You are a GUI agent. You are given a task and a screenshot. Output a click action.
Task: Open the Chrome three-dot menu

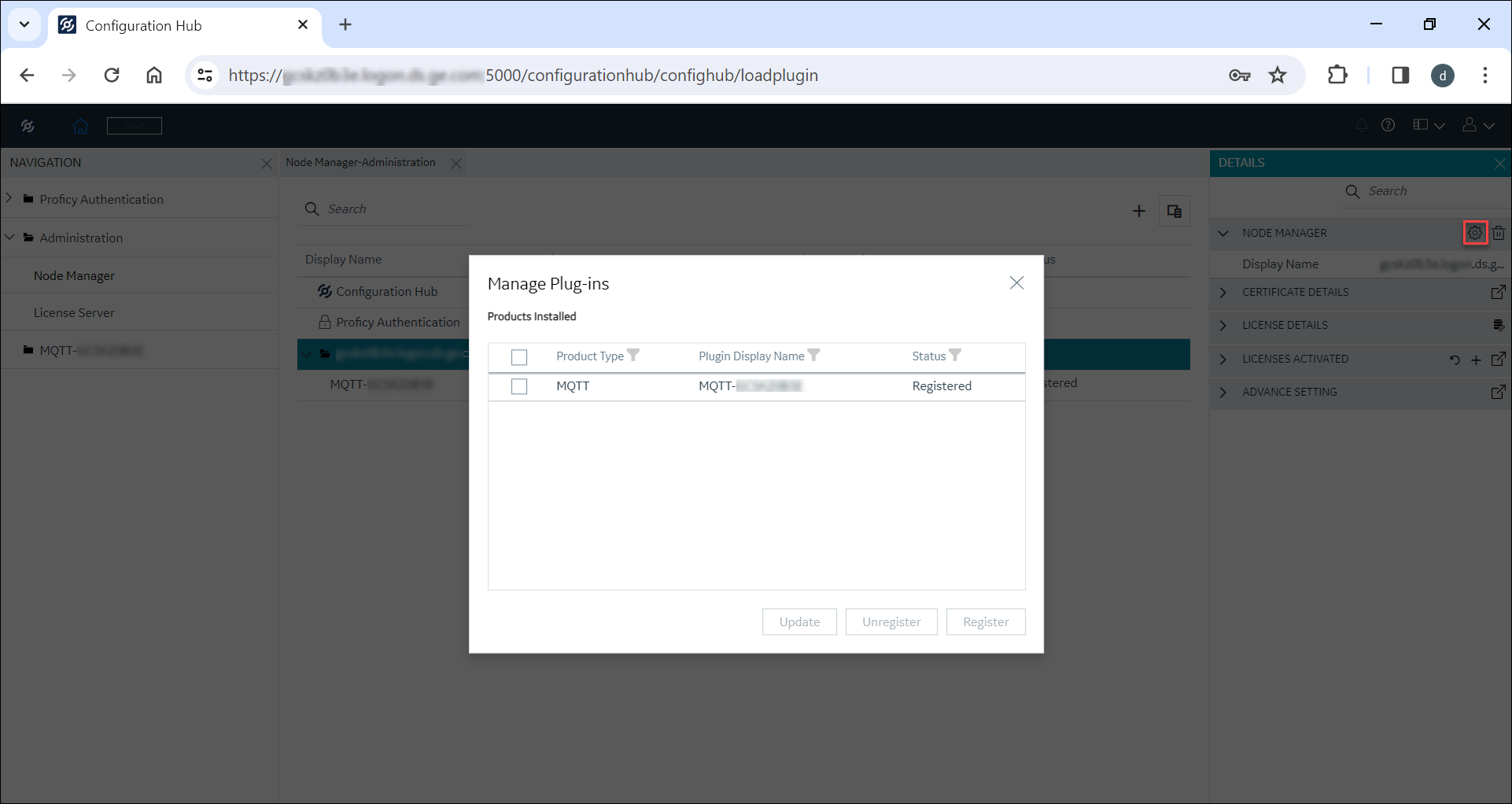pos(1485,75)
